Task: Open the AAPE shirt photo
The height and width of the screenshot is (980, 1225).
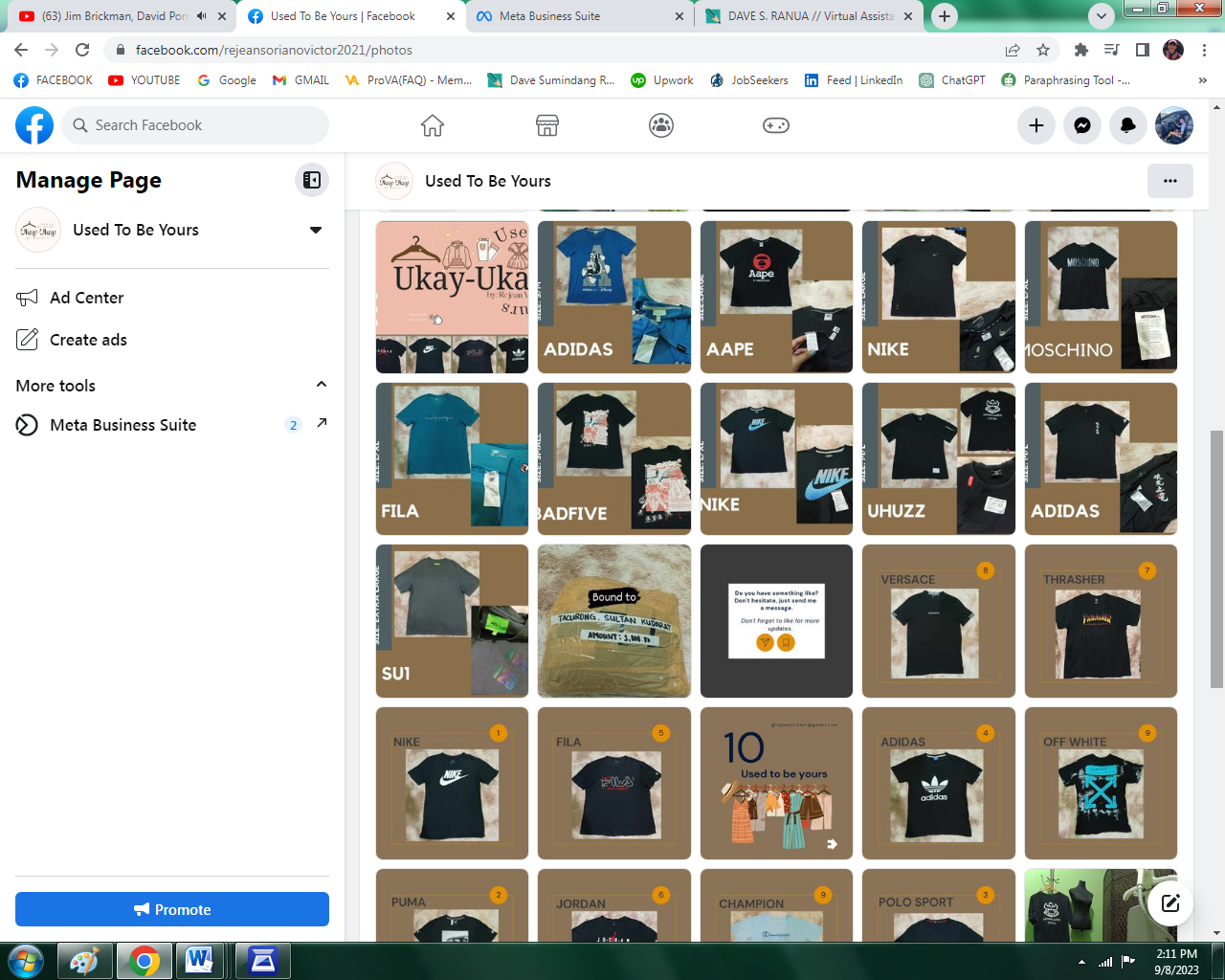Action: click(776, 298)
